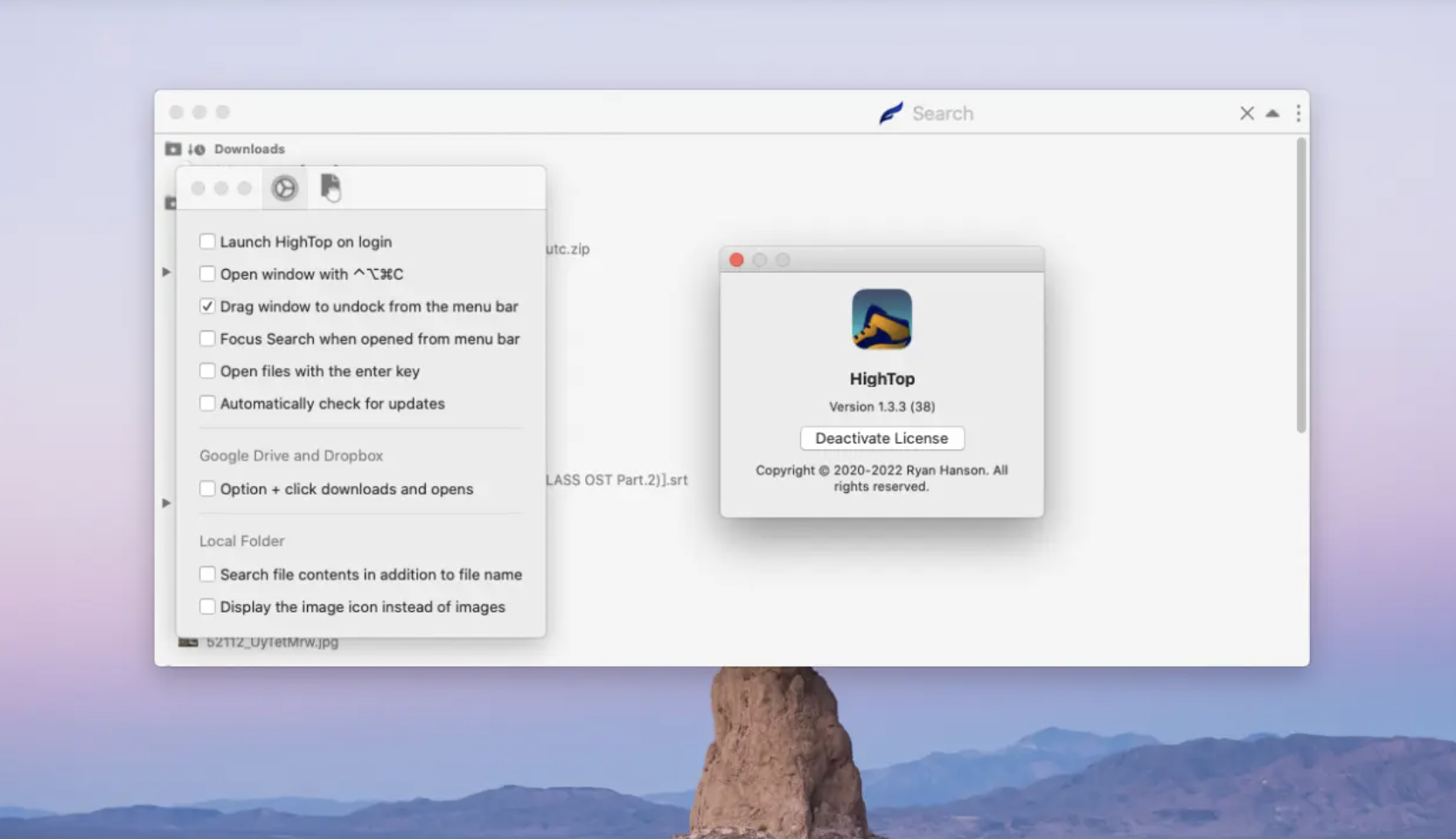Open the three-dot overflow menu

pos(1298,113)
